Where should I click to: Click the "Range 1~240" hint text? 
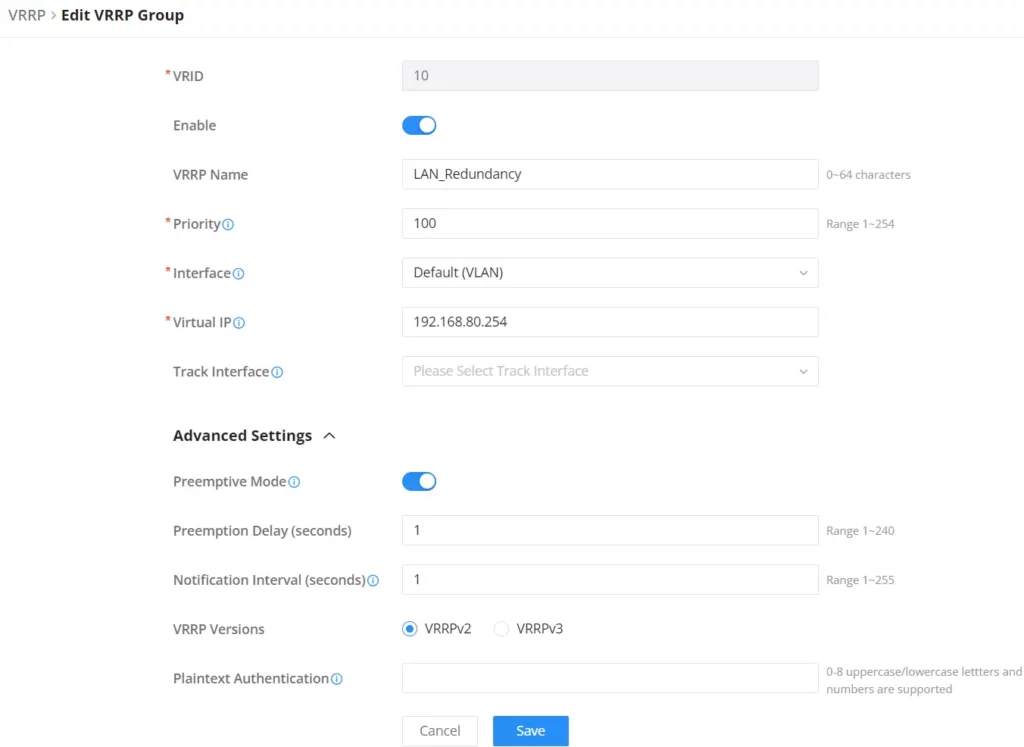[860, 531]
